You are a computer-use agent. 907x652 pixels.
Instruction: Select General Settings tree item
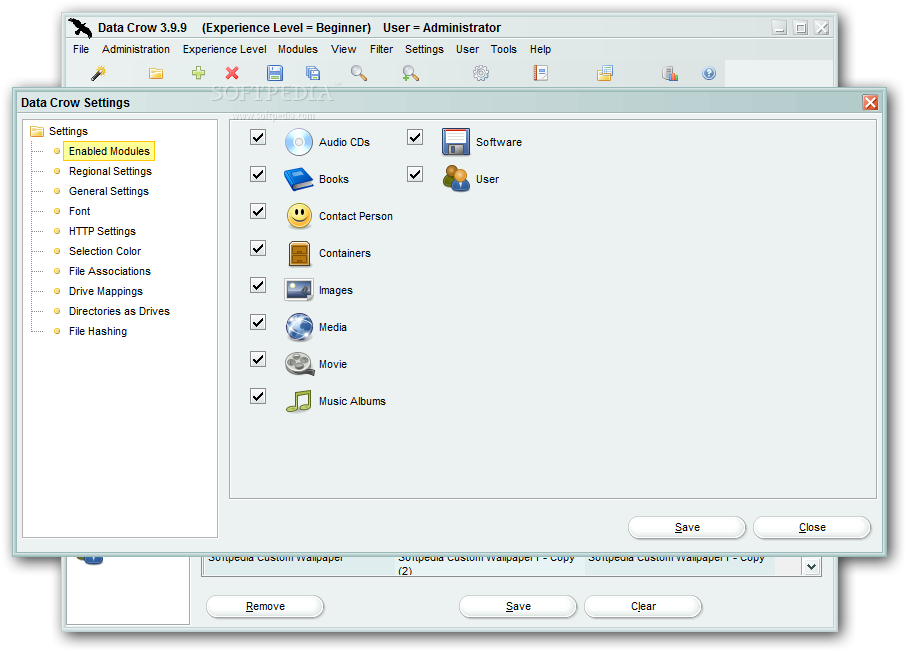(x=109, y=191)
